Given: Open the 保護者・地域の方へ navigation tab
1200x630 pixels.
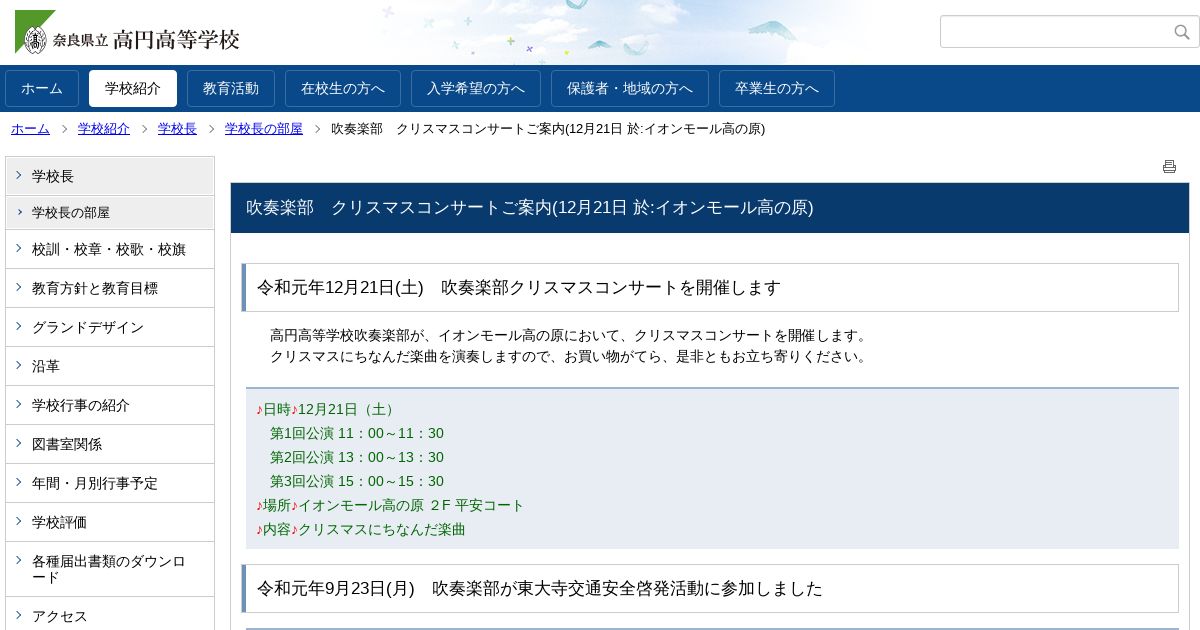Looking at the screenshot, I should 630,88.
